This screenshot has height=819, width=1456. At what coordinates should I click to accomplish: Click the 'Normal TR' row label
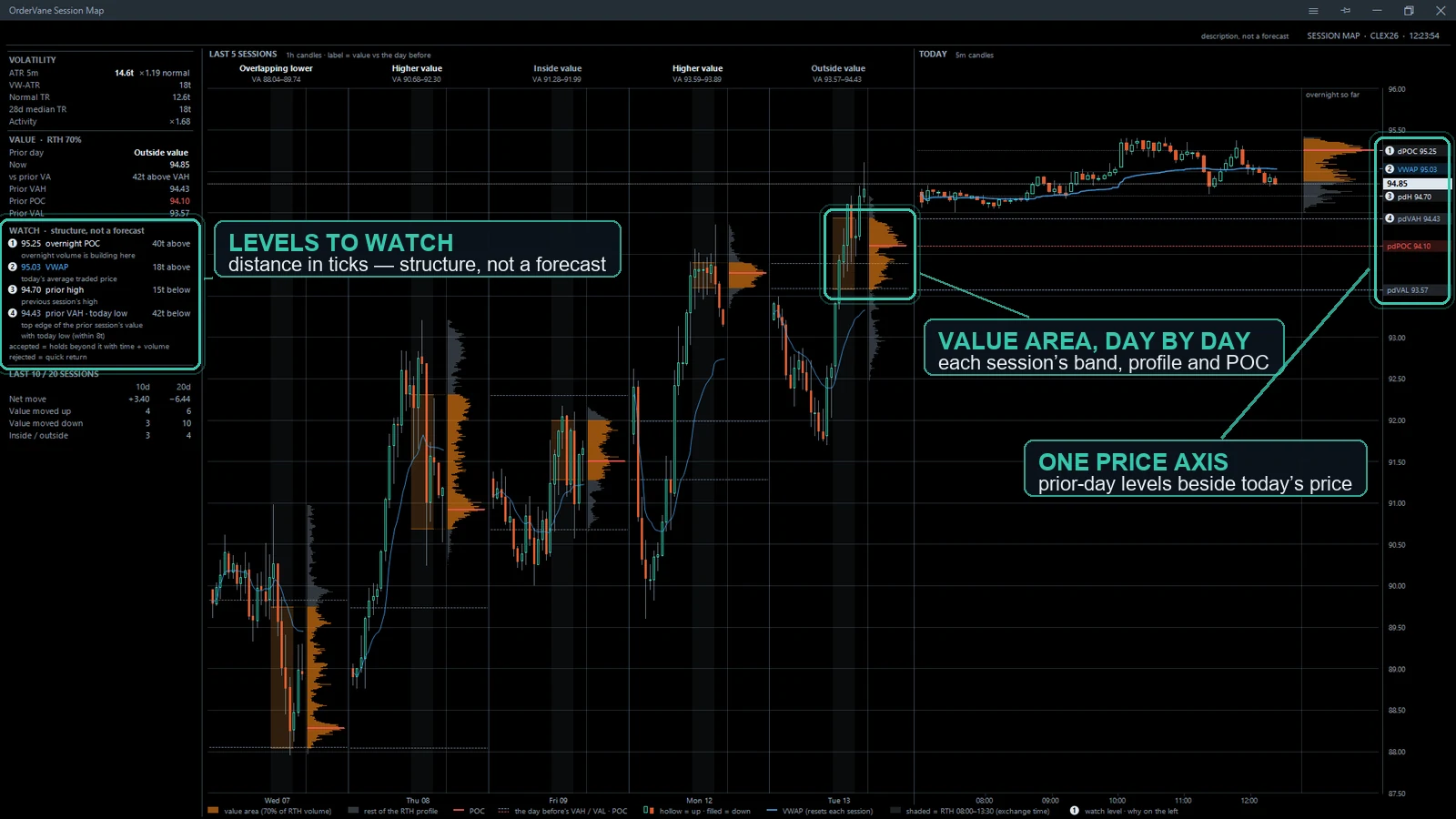29,97
